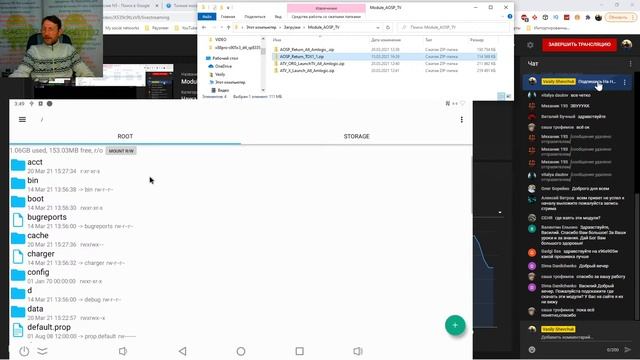Screen dimensions: 640x360
Task: Open the config folder
Action: click(241, 276)
